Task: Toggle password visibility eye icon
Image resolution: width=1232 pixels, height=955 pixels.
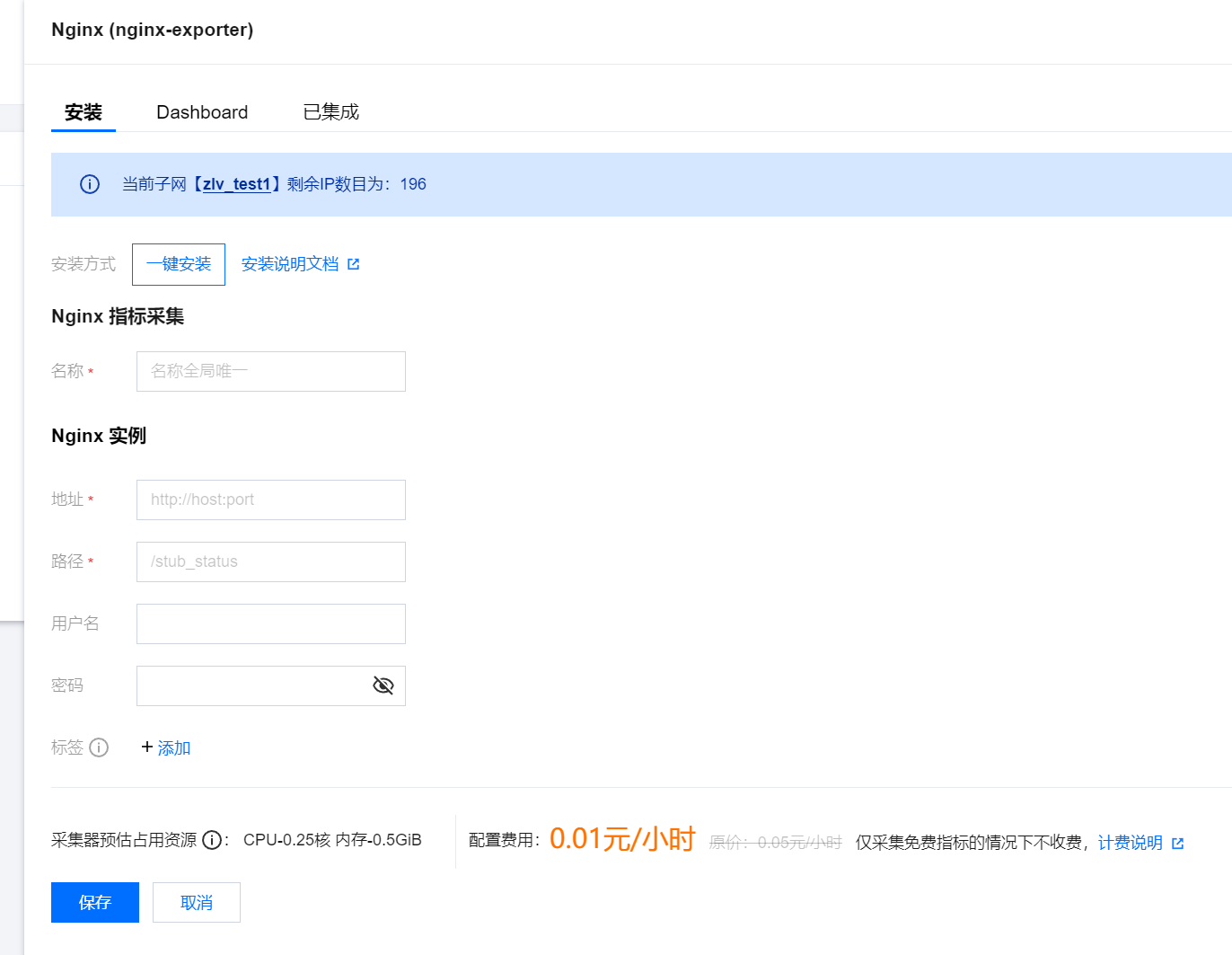Action: pos(383,685)
